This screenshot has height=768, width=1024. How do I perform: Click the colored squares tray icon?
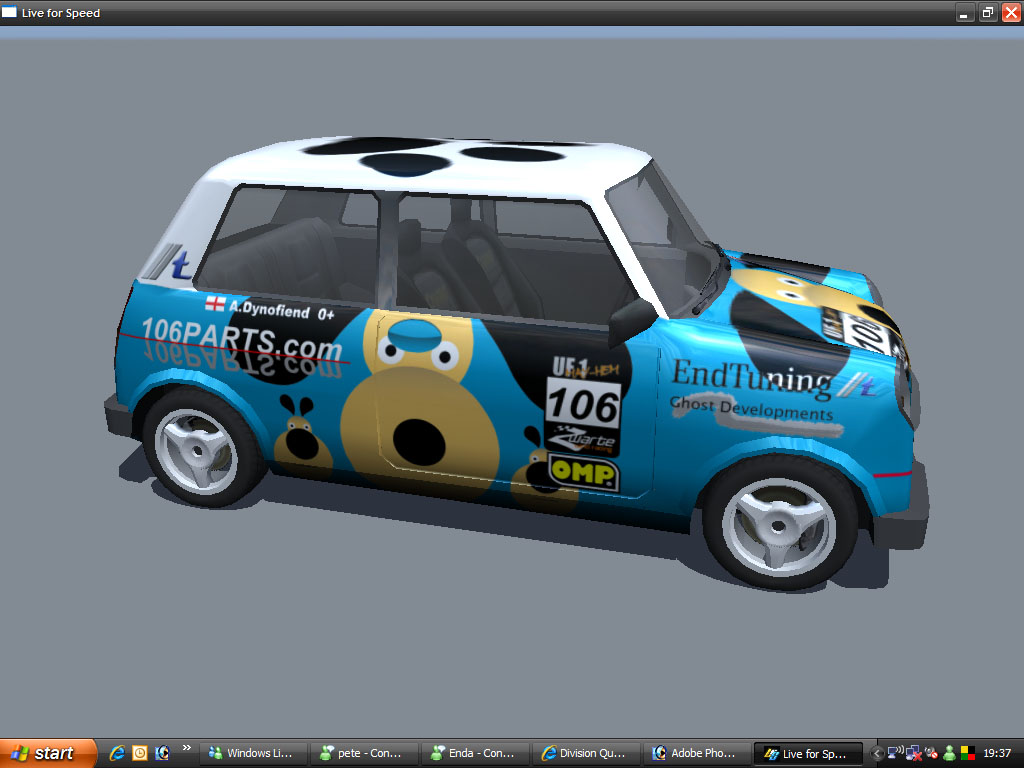pyautogui.click(x=968, y=753)
